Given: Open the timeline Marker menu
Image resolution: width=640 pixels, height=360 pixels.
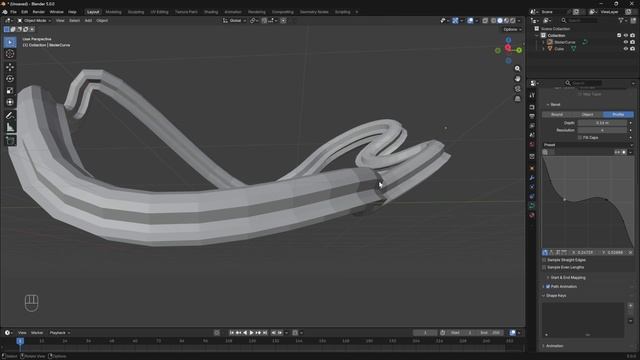Looking at the screenshot, I should [37, 333].
